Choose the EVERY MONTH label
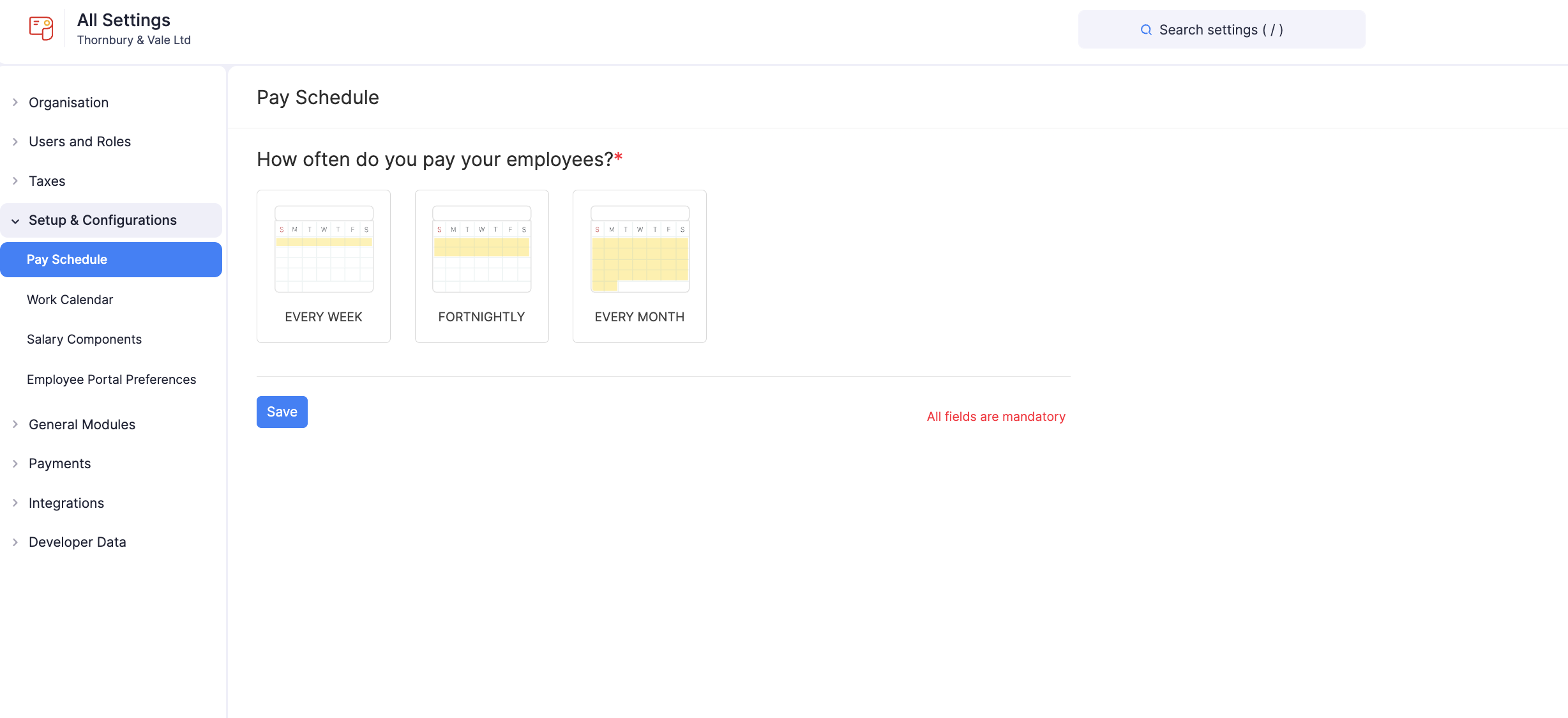The image size is (1568, 718). (x=640, y=317)
